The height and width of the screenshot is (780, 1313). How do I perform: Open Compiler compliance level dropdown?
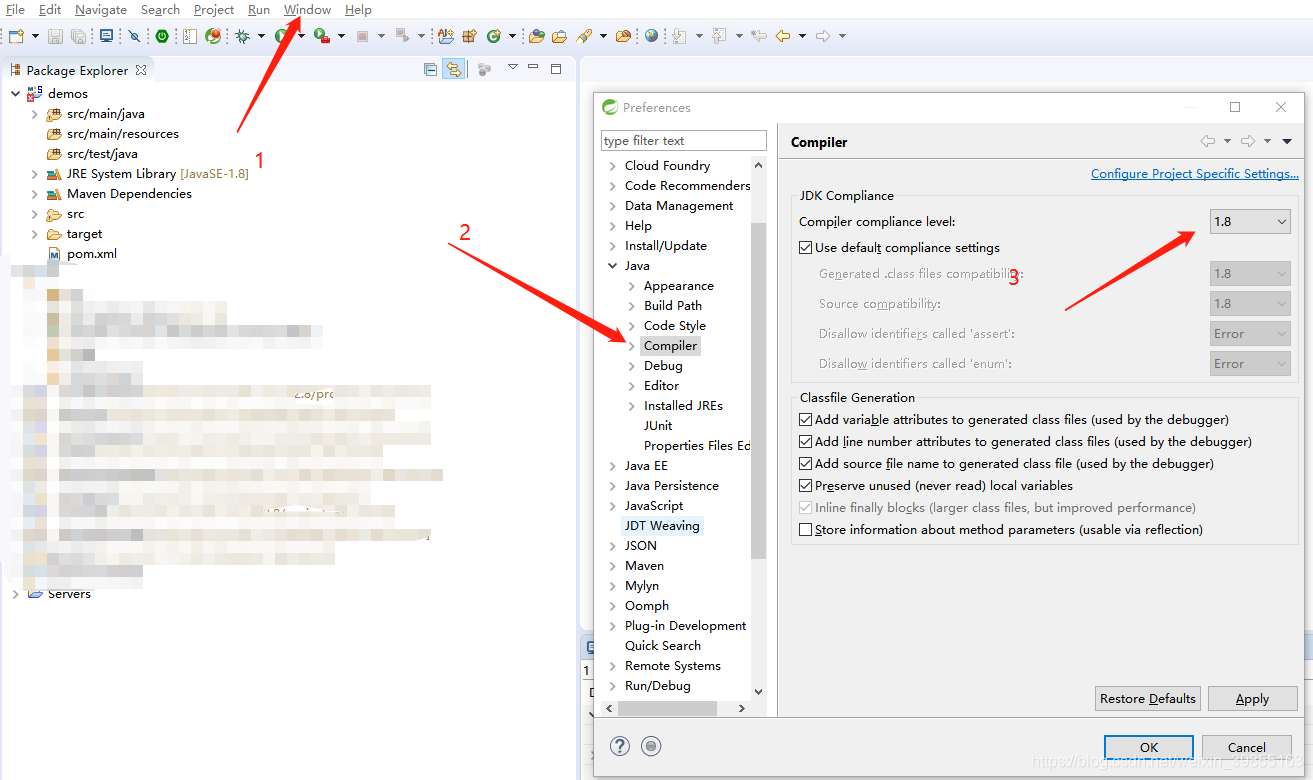1250,221
